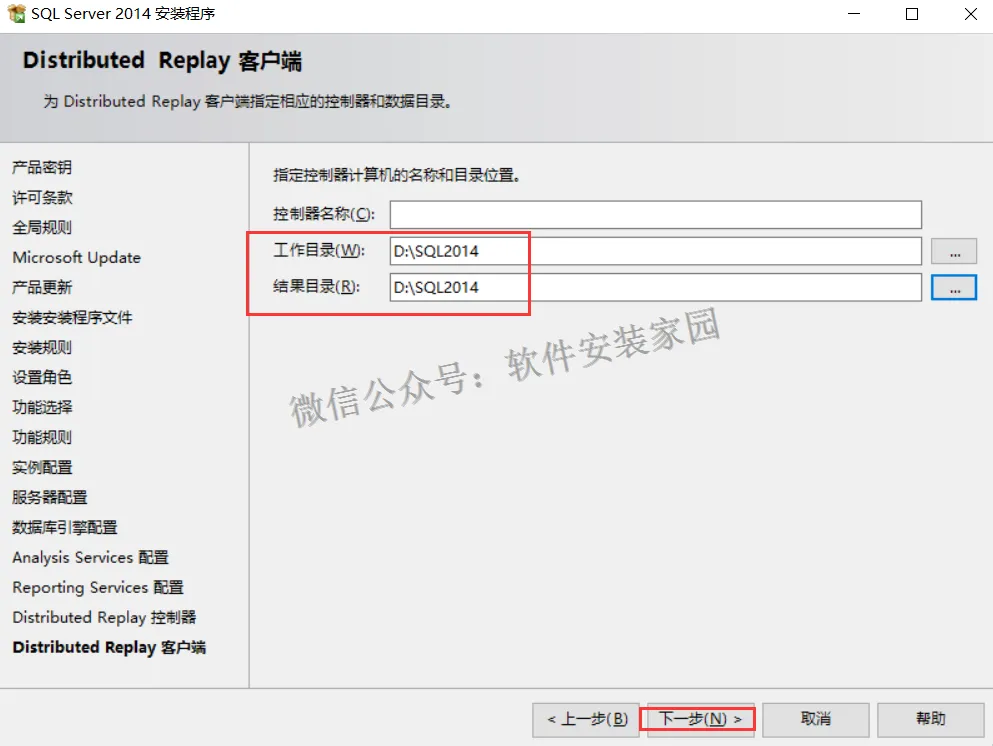Browse for the 工作目录 folder
This screenshot has height=746, width=993.
(x=954, y=251)
